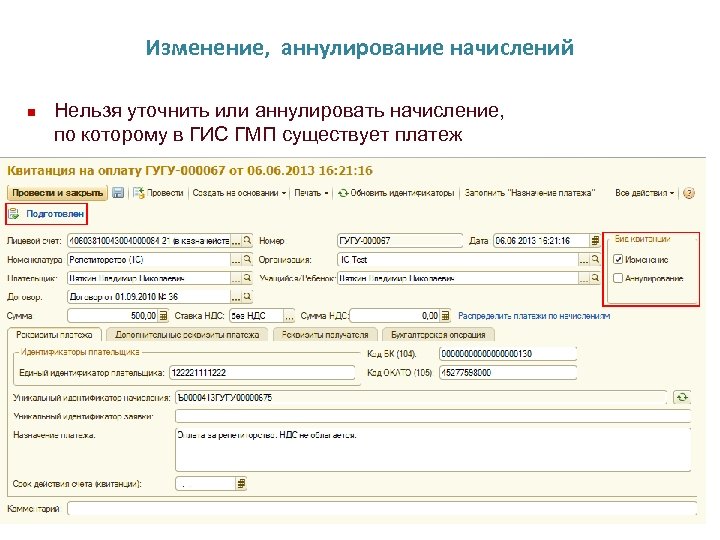Click the Уникальный идентификатор заявки field
Viewport: 720px width, 540px height.
coord(433,416)
